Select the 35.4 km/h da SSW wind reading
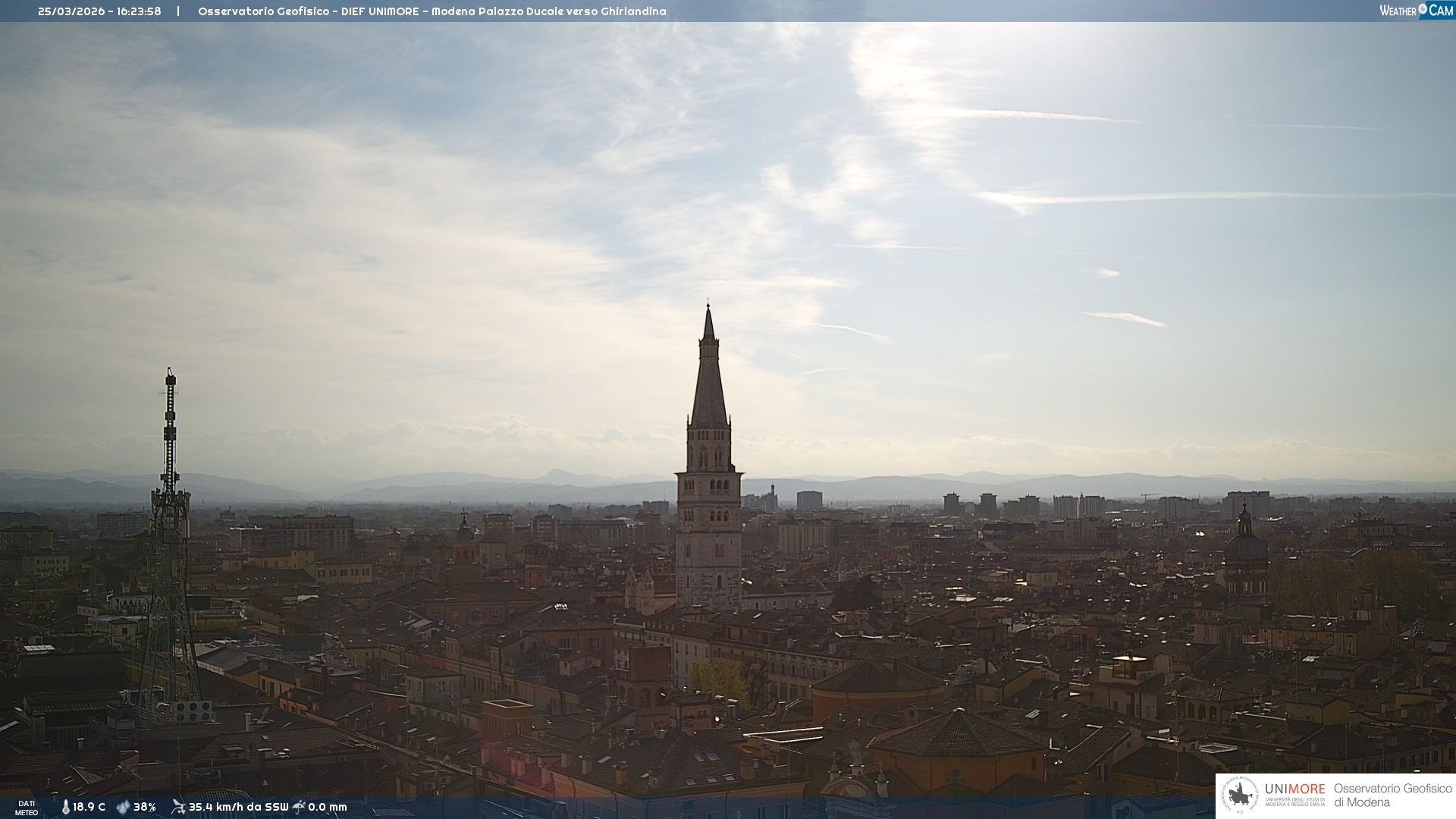Screen dimensions: 1456x819 pyautogui.click(x=238, y=807)
